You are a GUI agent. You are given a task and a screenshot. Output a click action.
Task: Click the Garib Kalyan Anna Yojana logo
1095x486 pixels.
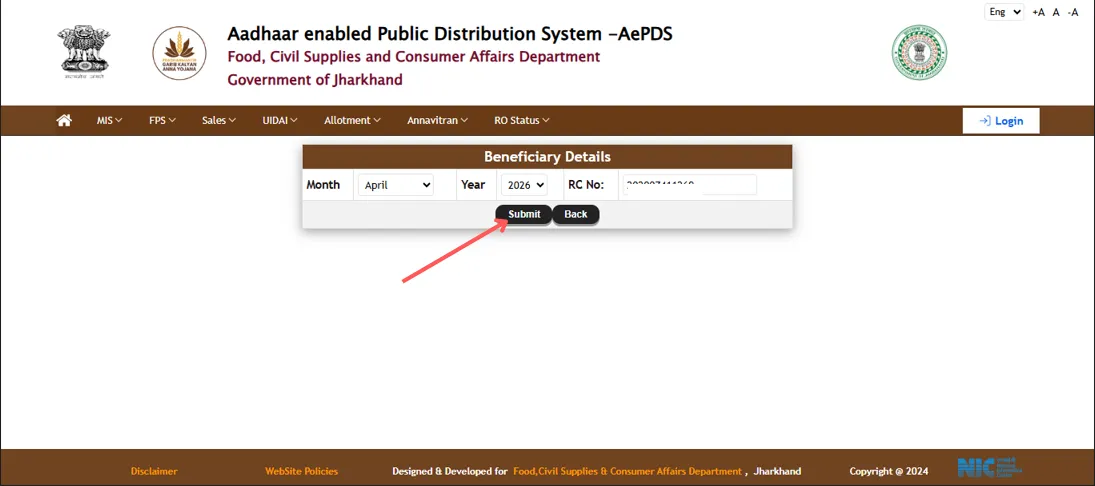pos(179,53)
